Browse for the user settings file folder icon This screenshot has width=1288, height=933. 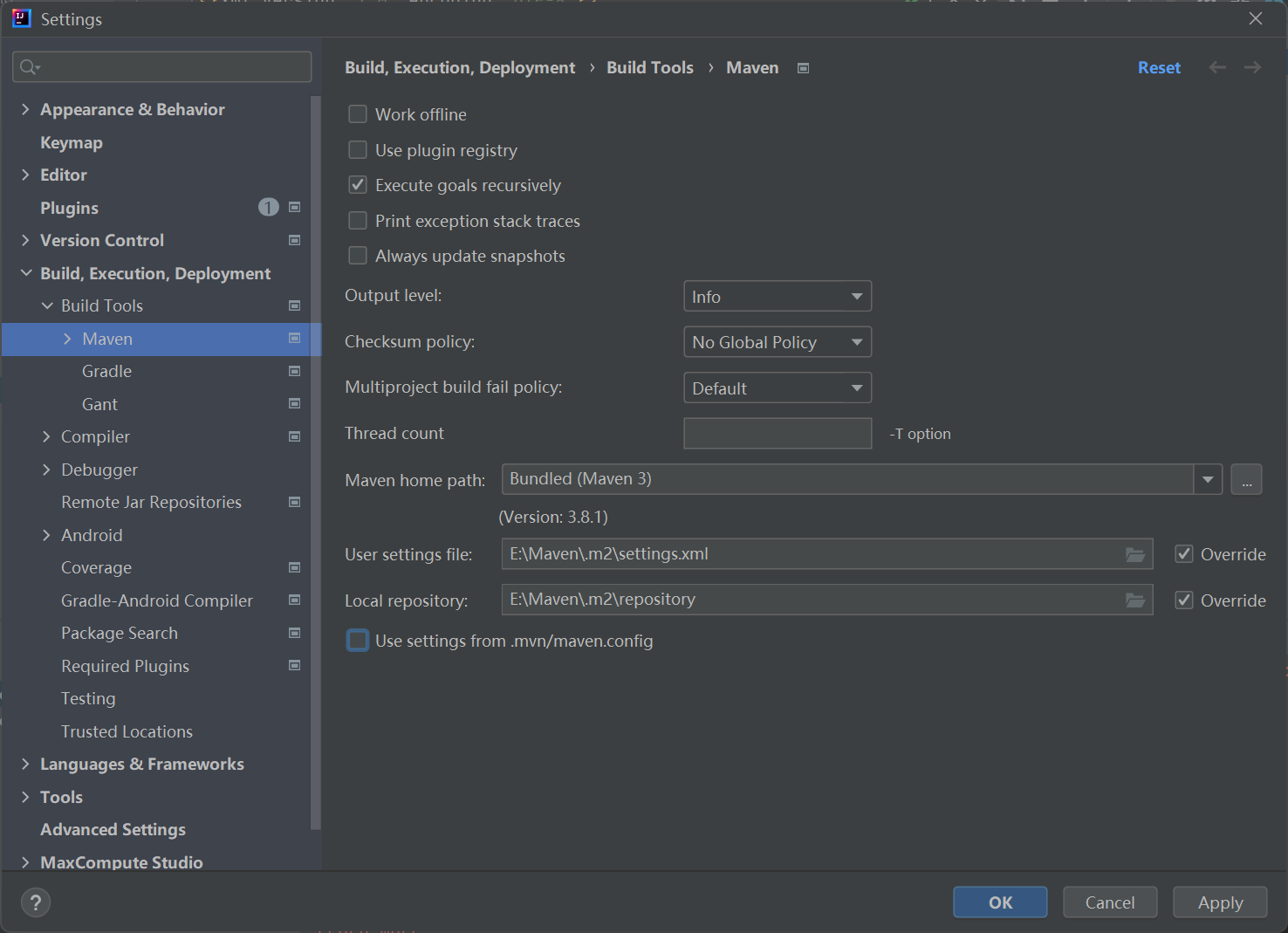tap(1135, 554)
